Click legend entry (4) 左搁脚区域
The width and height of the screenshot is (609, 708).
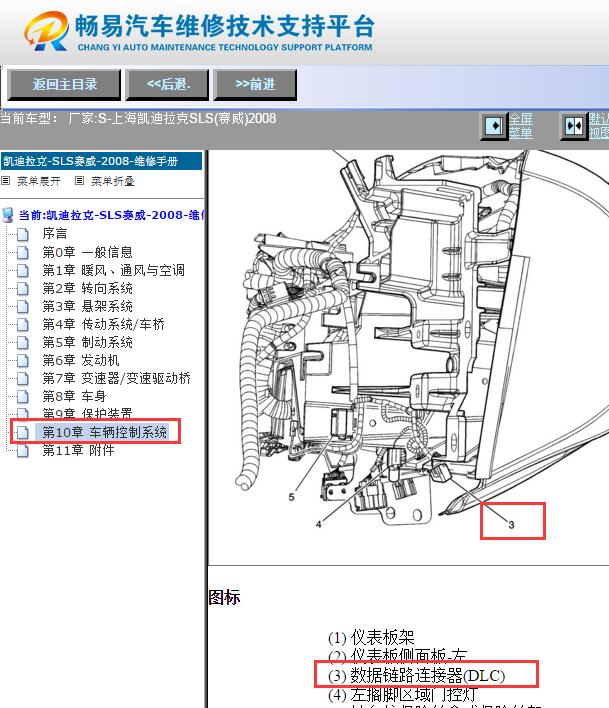point(402,694)
